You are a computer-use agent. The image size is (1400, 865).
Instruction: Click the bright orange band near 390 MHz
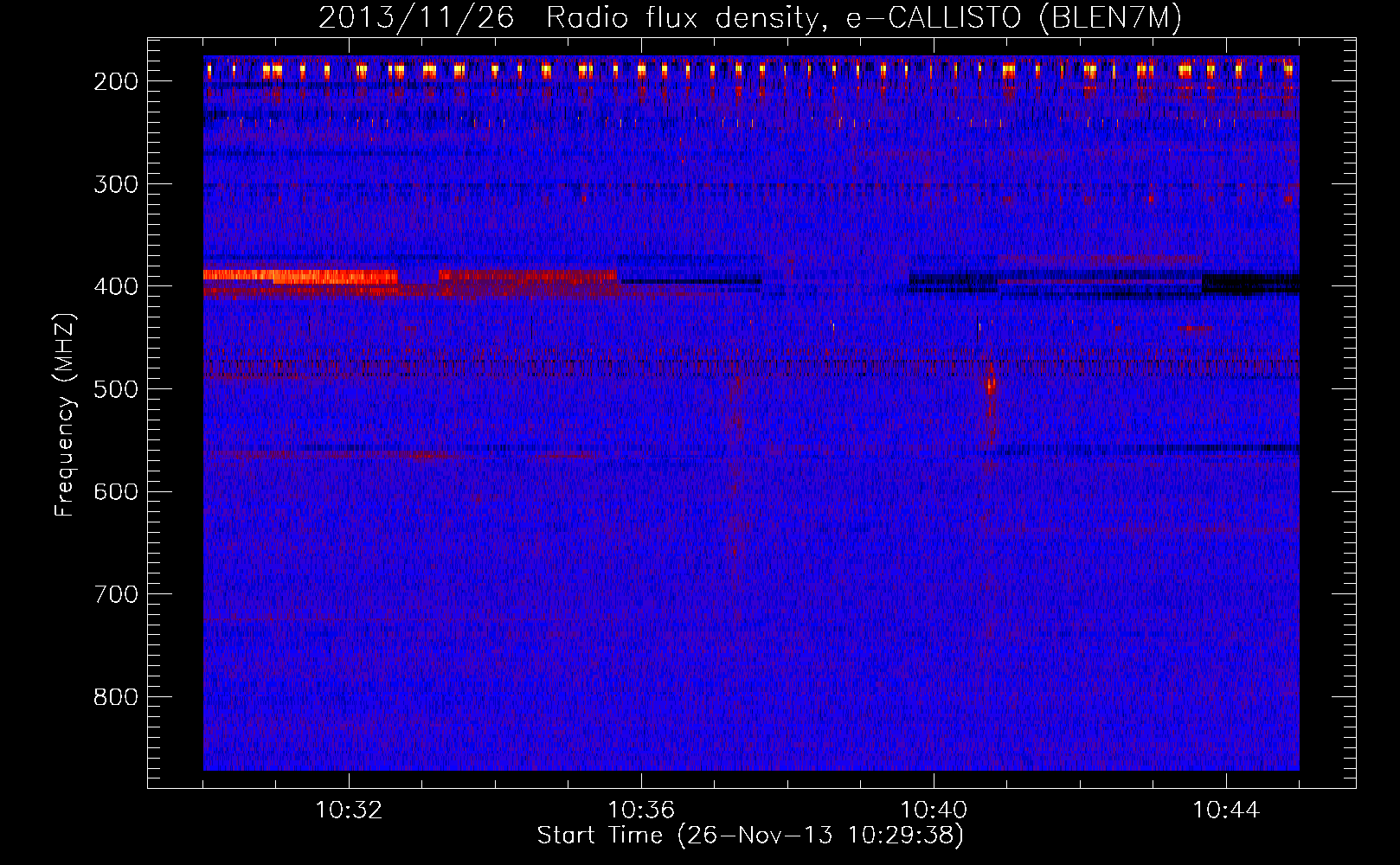click(301, 276)
